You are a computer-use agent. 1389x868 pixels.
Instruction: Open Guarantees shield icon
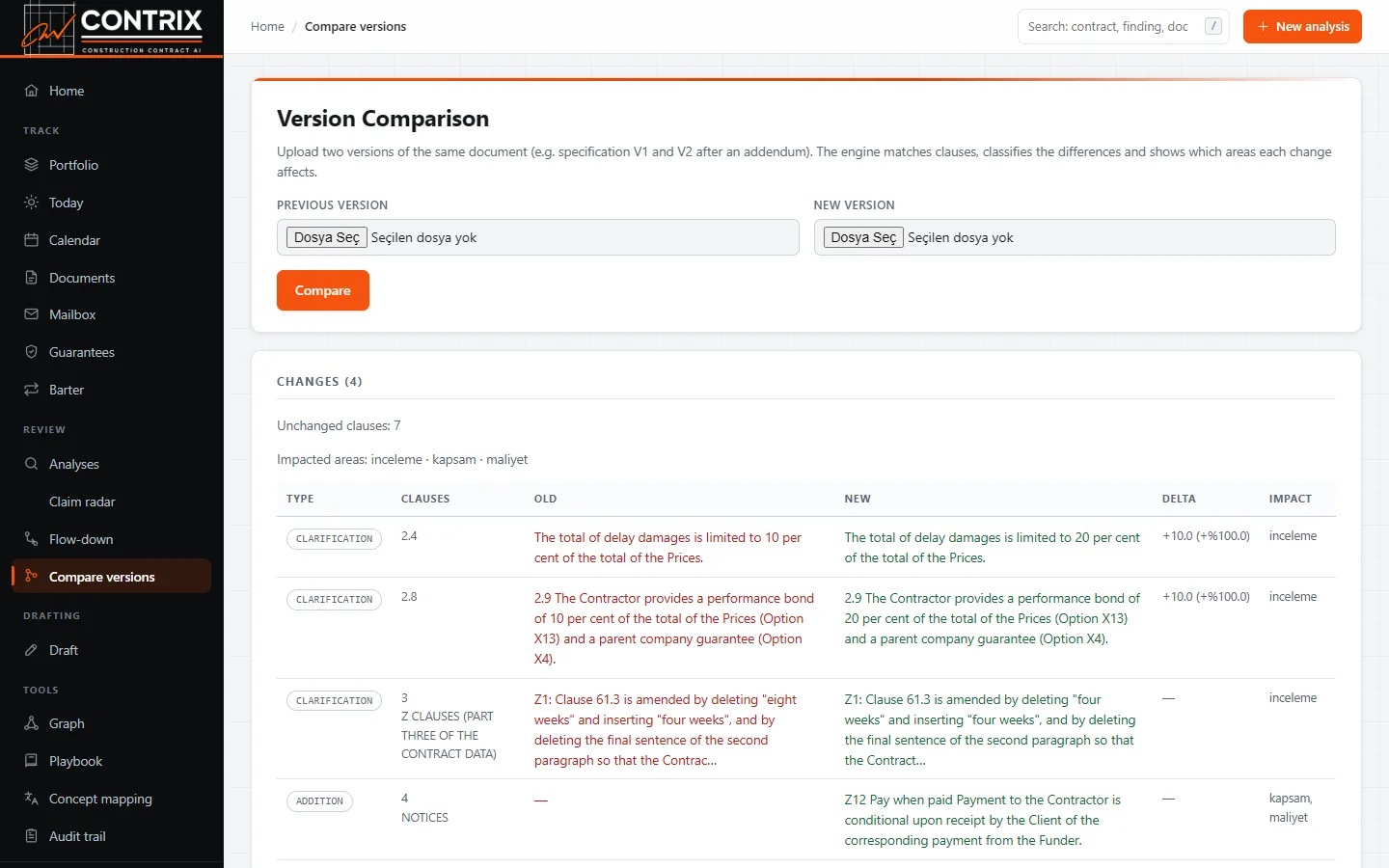click(x=31, y=352)
